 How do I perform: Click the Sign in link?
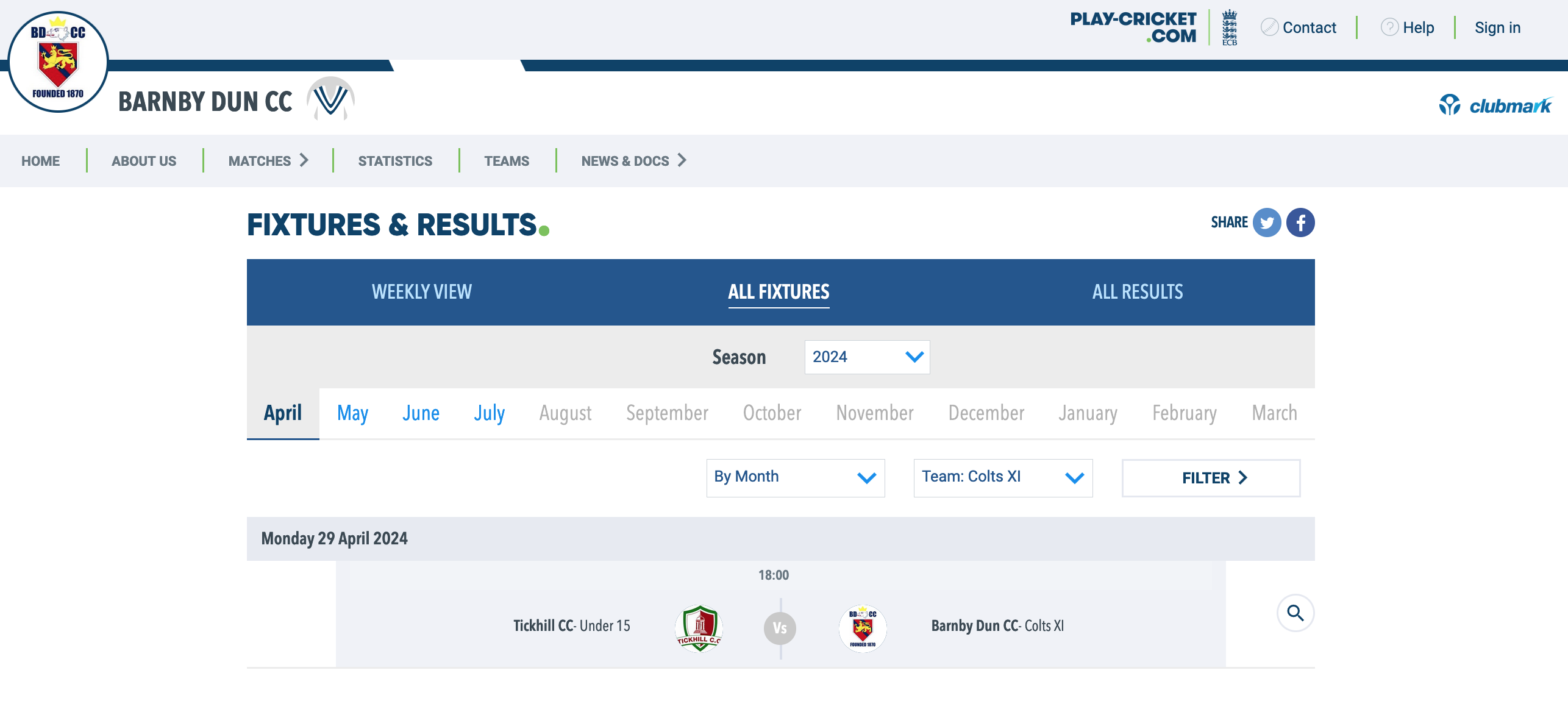(x=1497, y=27)
